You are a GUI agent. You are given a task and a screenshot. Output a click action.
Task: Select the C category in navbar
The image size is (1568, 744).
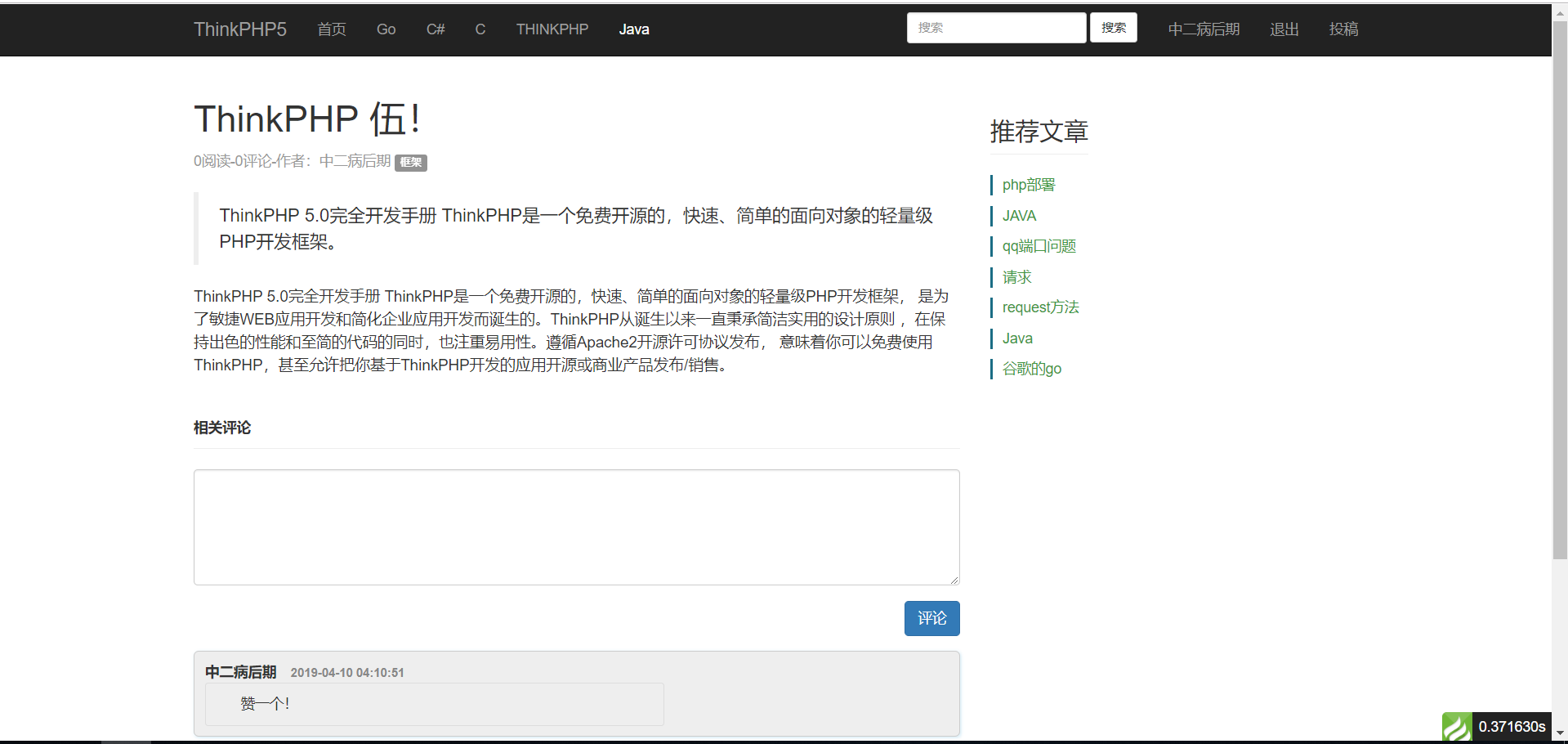click(x=480, y=29)
